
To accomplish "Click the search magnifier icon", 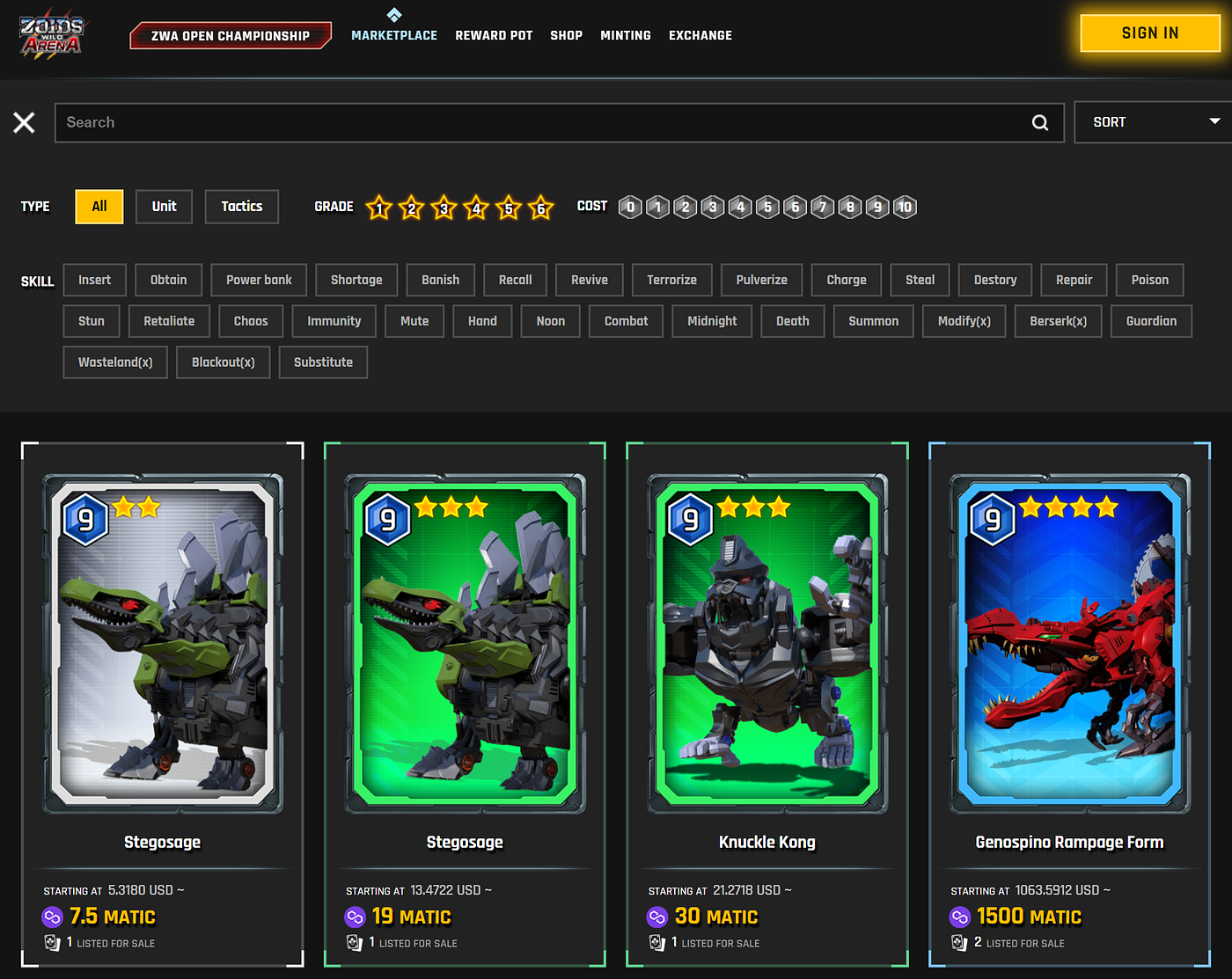I will click(x=1040, y=122).
